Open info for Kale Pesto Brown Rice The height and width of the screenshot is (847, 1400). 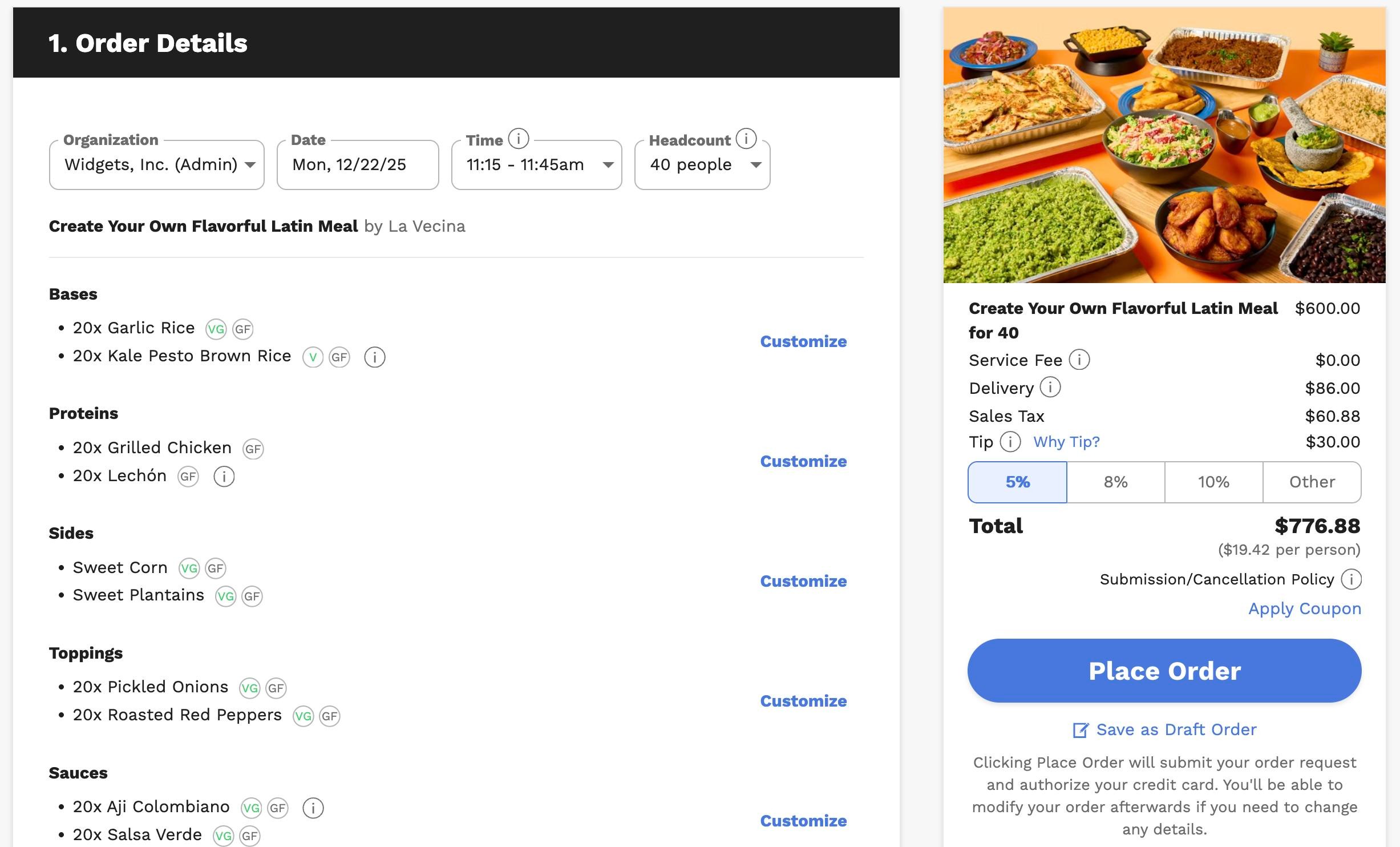tap(374, 357)
